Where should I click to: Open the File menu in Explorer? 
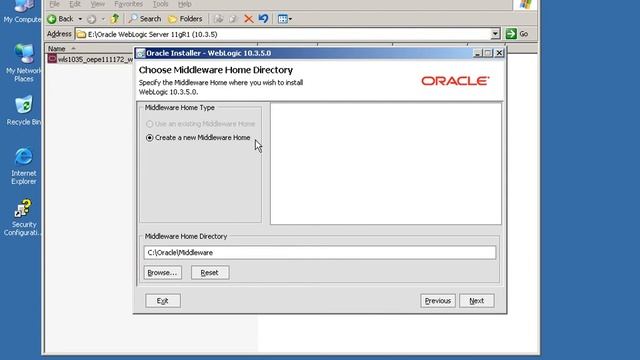[x=54, y=4]
